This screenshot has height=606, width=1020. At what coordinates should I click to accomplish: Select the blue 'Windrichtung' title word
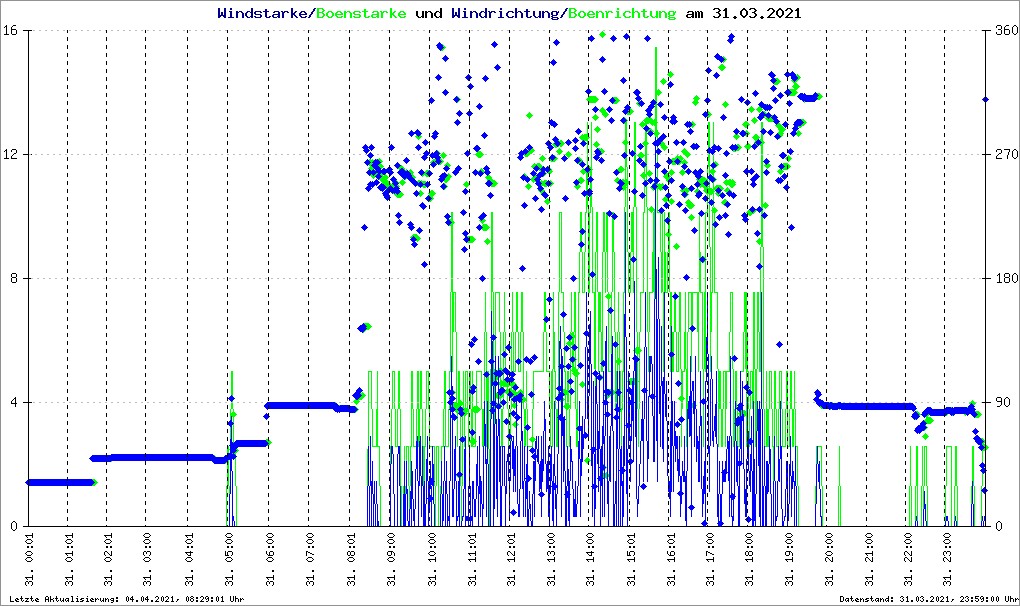click(505, 13)
